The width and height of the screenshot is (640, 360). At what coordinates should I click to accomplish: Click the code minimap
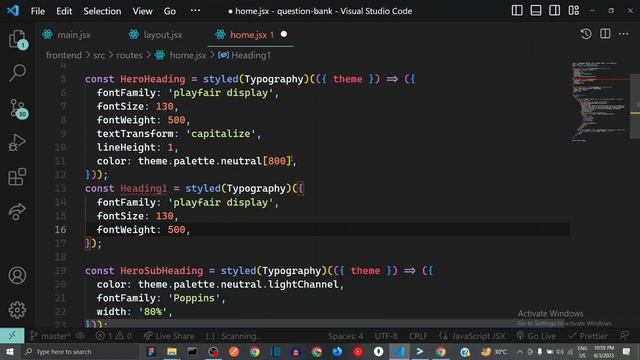click(598, 101)
